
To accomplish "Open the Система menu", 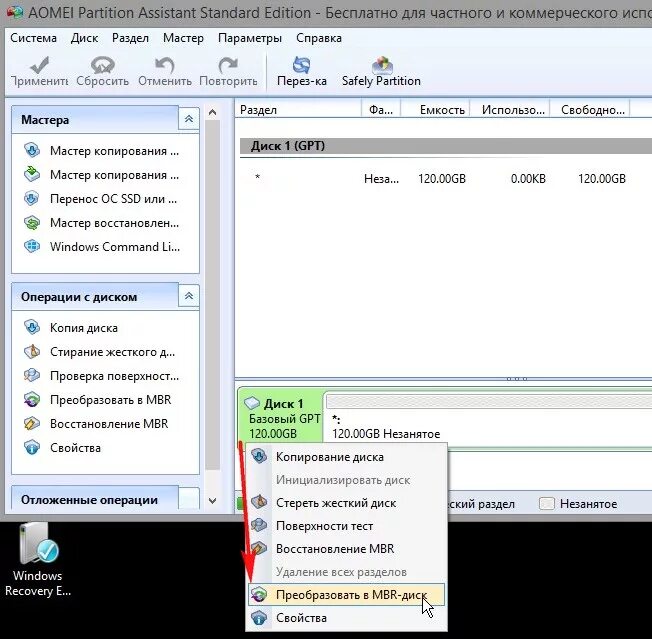I will pyautogui.click(x=33, y=38).
